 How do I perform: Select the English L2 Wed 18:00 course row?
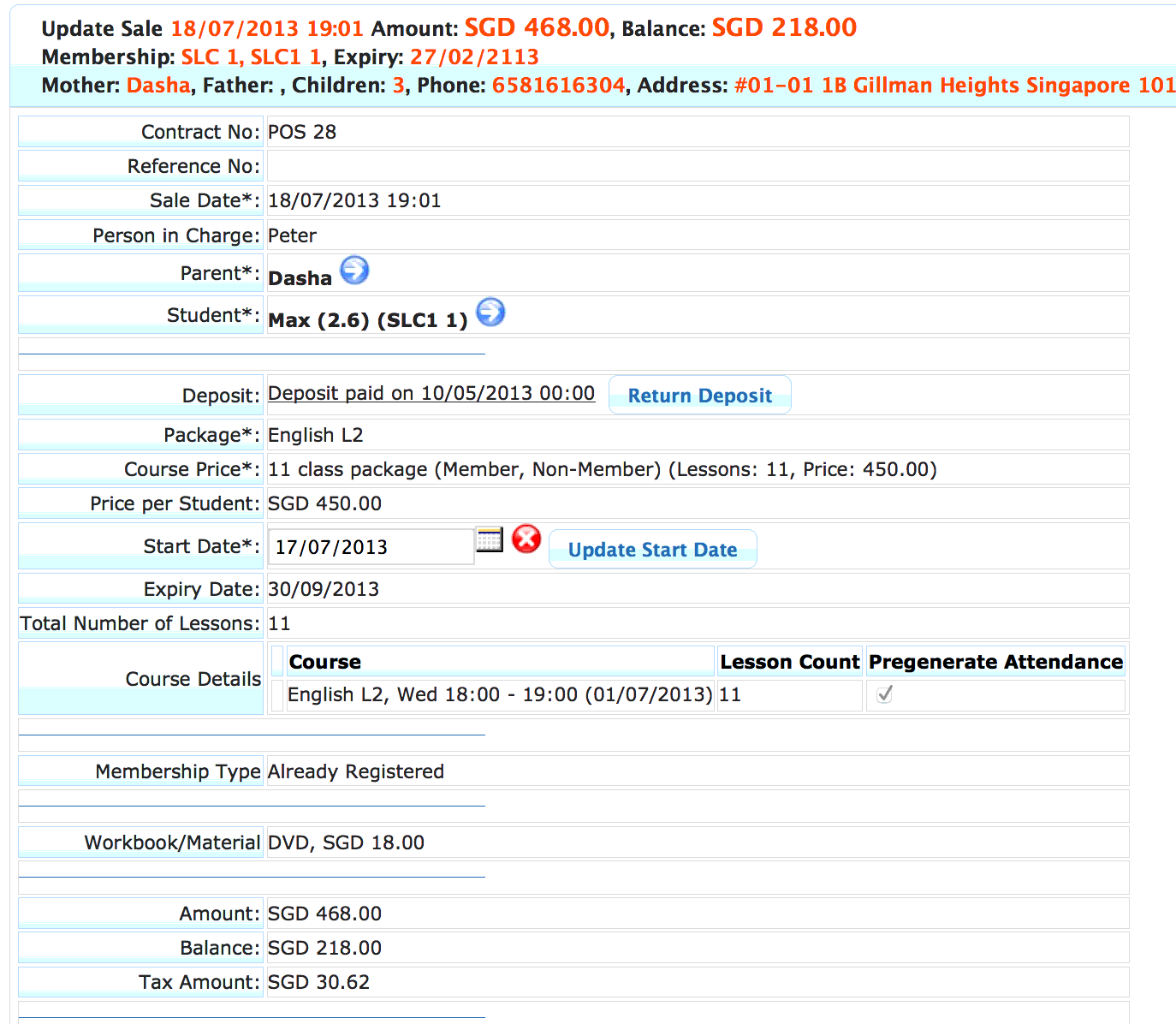click(x=500, y=694)
